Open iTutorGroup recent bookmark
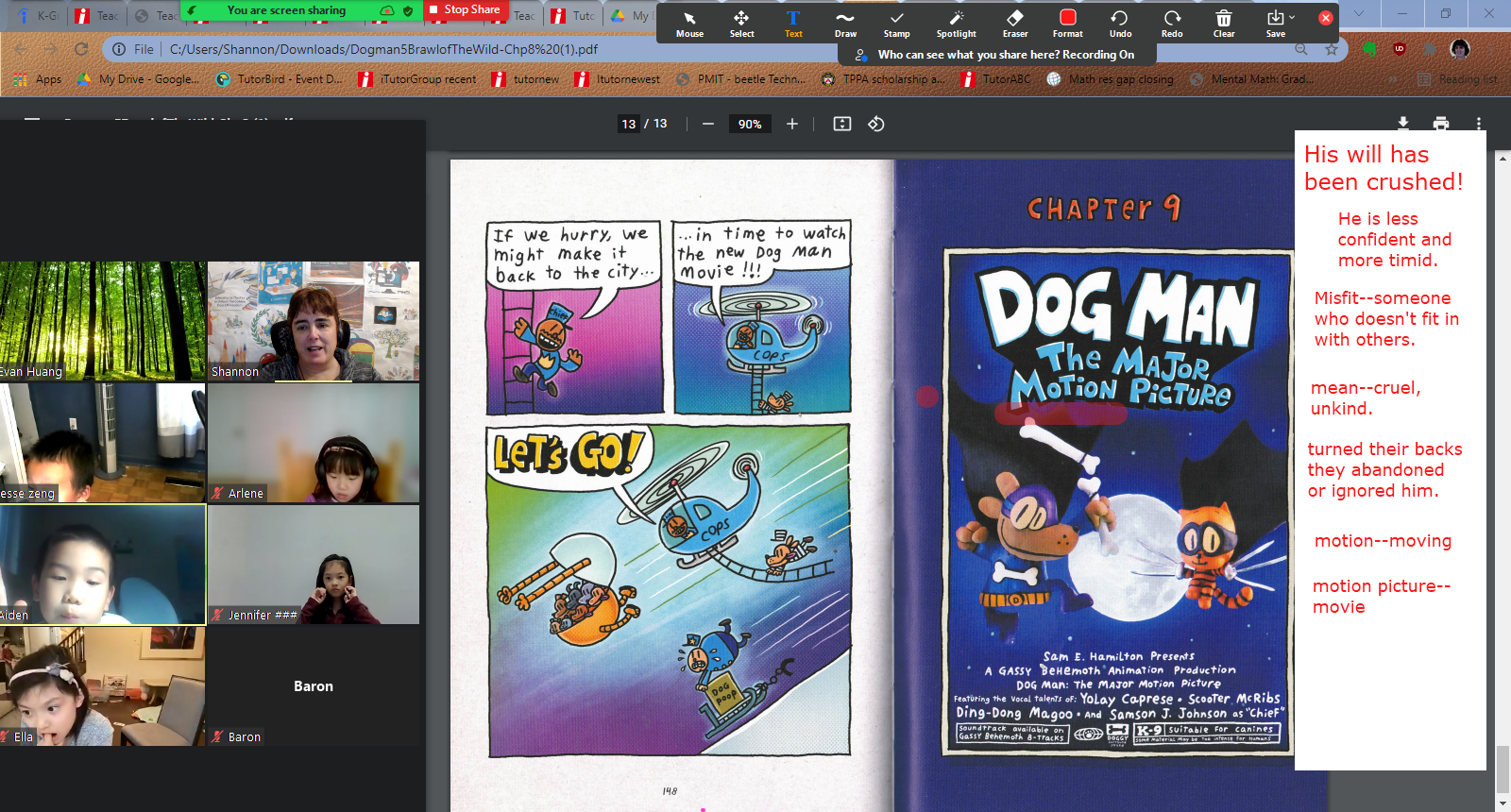Image resolution: width=1511 pixels, height=812 pixels. [x=417, y=79]
